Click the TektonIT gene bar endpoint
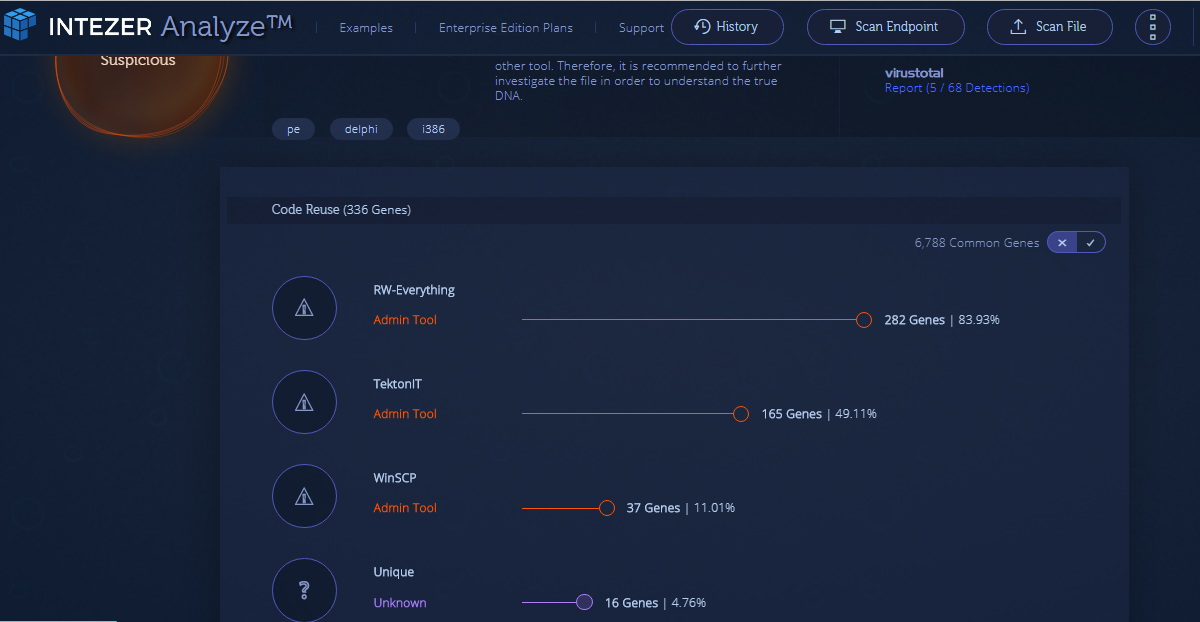The image size is (1200, 622). coord(741,414)
